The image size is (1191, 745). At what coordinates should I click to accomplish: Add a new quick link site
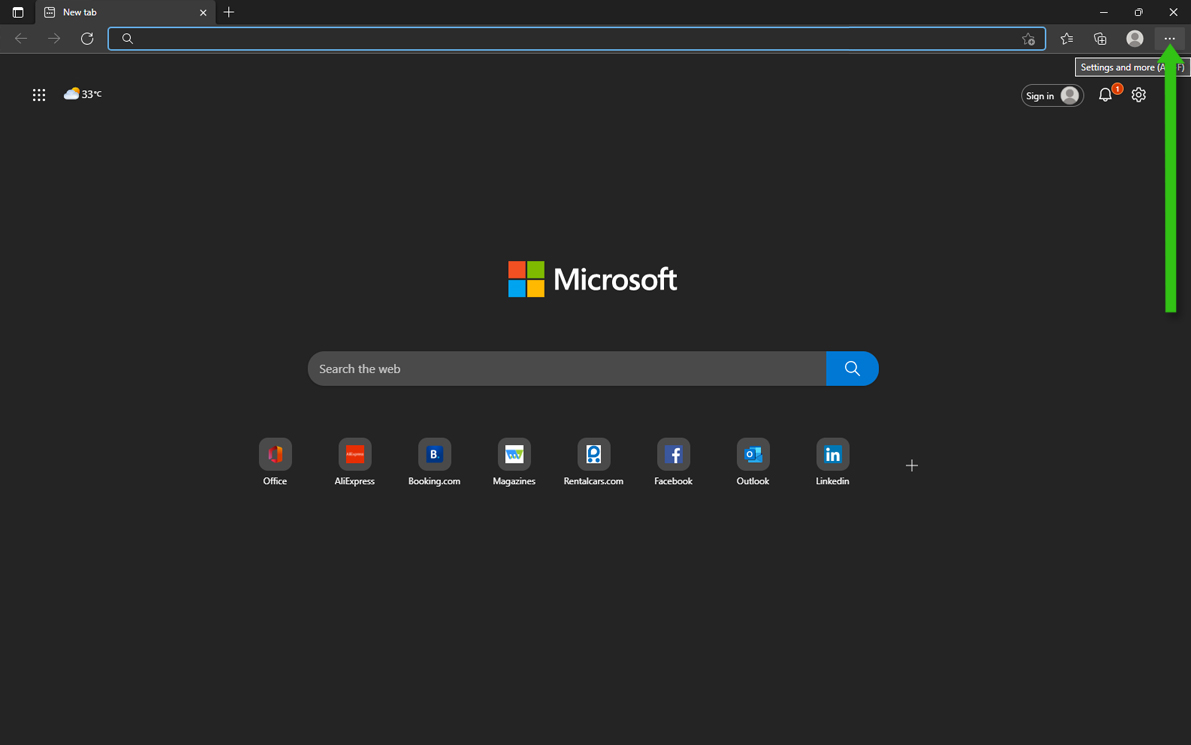point(911,466)
